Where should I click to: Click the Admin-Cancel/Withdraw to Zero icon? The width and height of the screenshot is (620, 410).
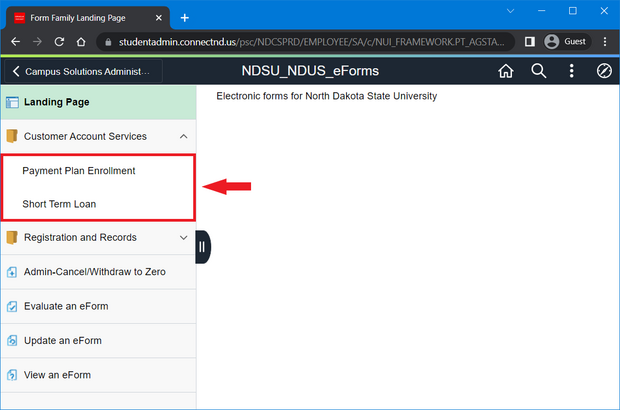point(12,272)
